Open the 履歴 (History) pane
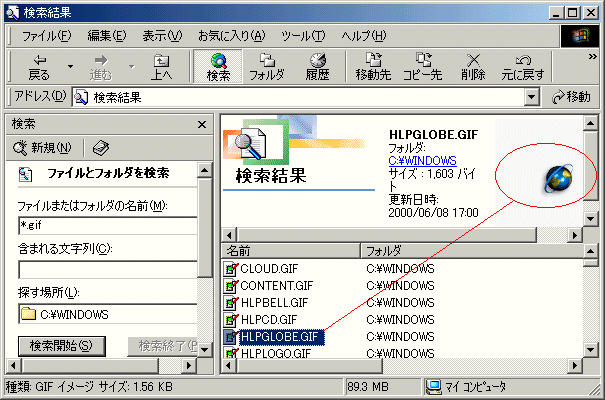605x400 pixels. click(317, 67)
